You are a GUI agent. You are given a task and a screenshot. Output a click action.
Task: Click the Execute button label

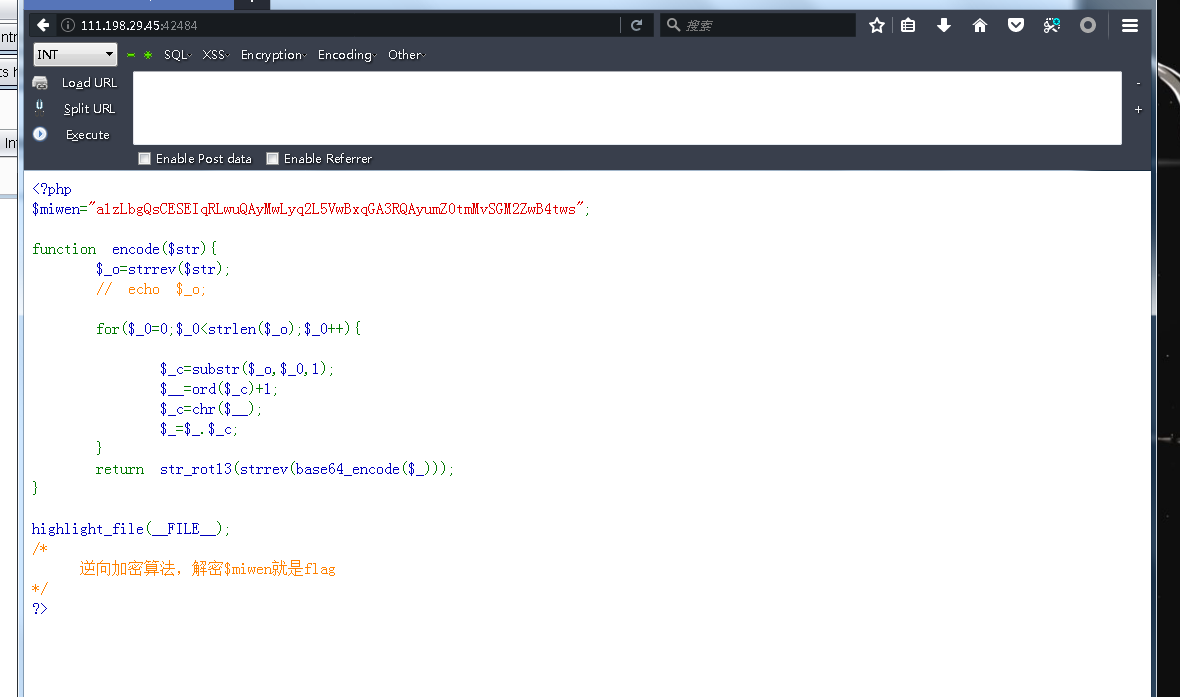click(x=87, y=135)
